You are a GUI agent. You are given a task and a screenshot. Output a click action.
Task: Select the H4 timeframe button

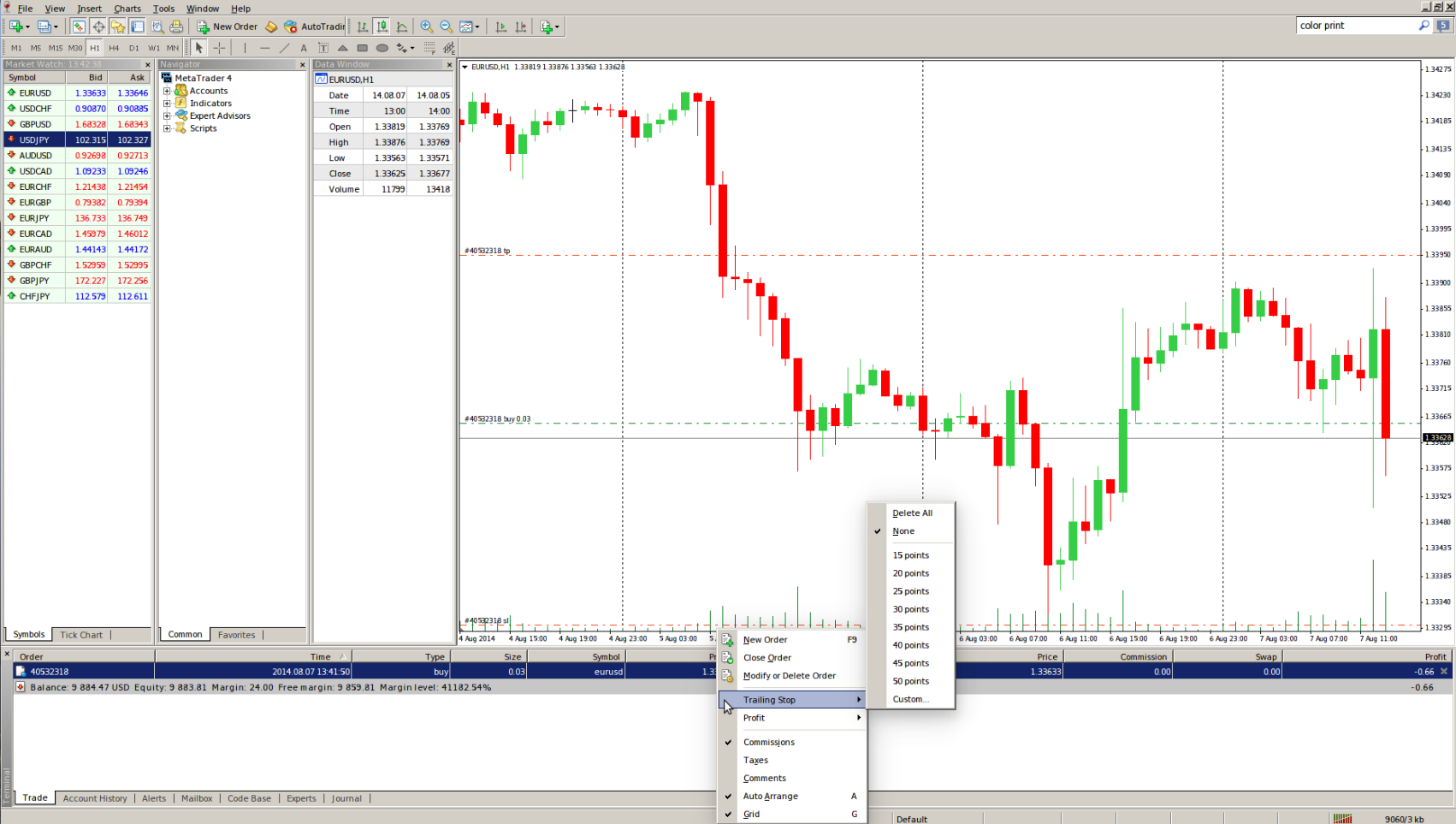tap(114, 48)
